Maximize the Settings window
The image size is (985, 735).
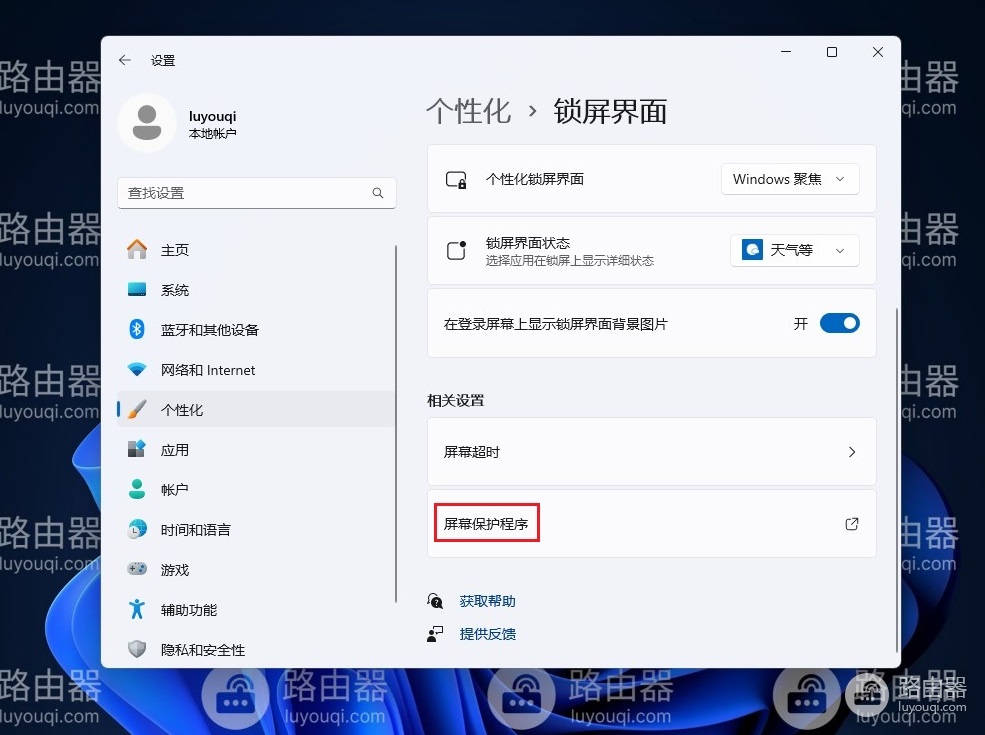coord(832,52)
